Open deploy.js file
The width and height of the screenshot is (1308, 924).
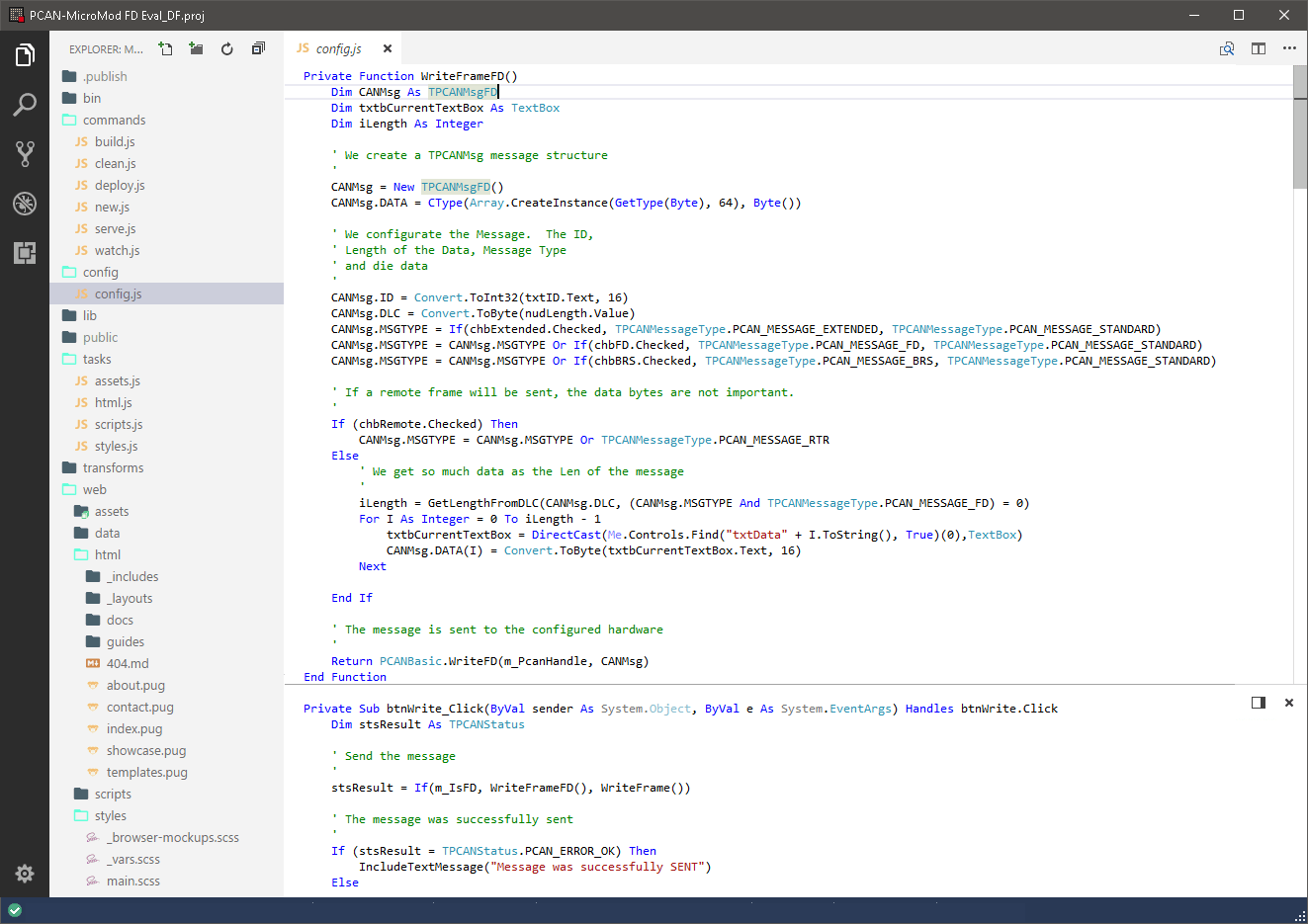pyautogui.click(x=166, y=185)
